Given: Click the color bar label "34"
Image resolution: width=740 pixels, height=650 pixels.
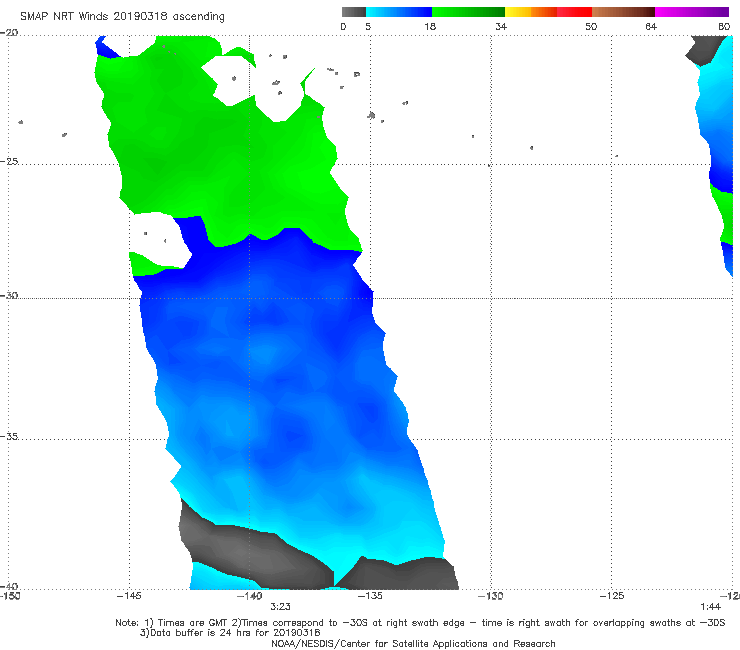Looking at the screenshot, I should point(501,26).
